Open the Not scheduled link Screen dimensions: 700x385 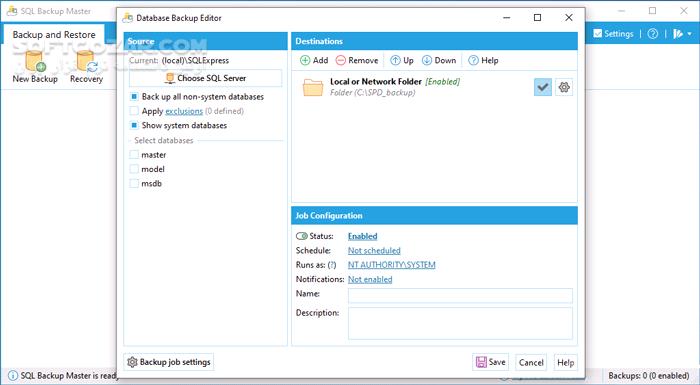(x=374, y=251)
